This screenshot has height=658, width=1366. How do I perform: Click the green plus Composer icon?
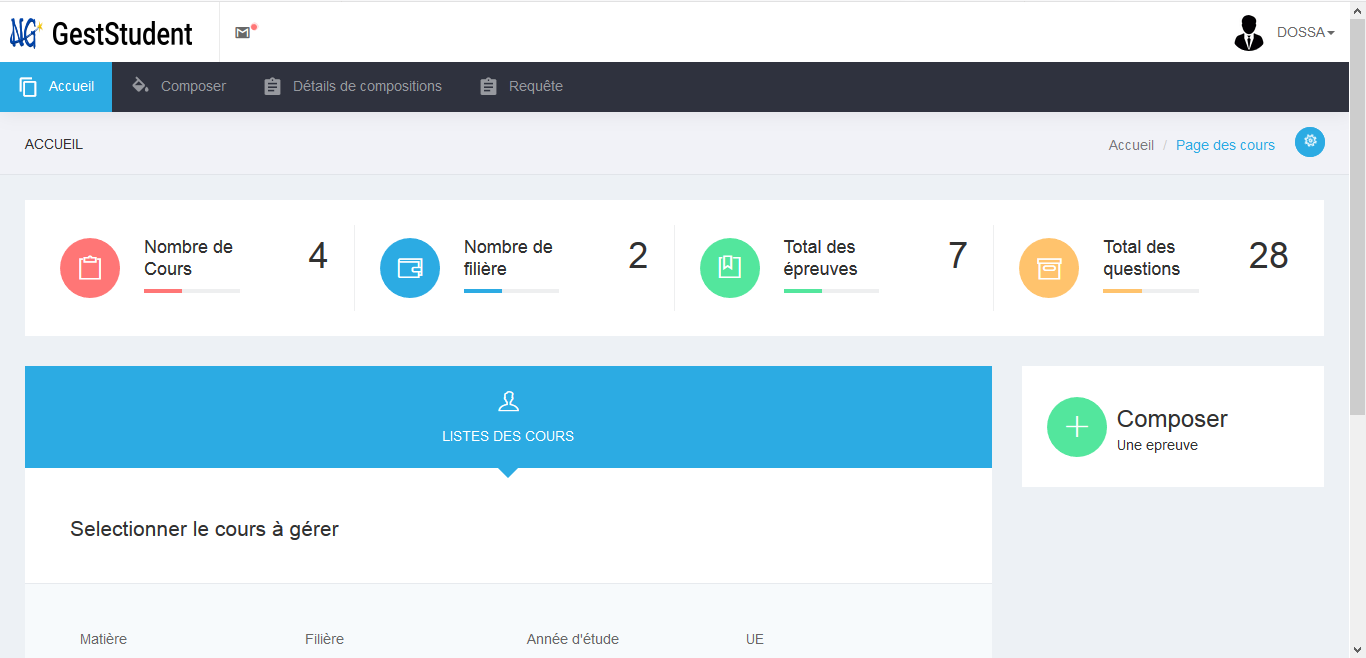(x=1077, y=427)
